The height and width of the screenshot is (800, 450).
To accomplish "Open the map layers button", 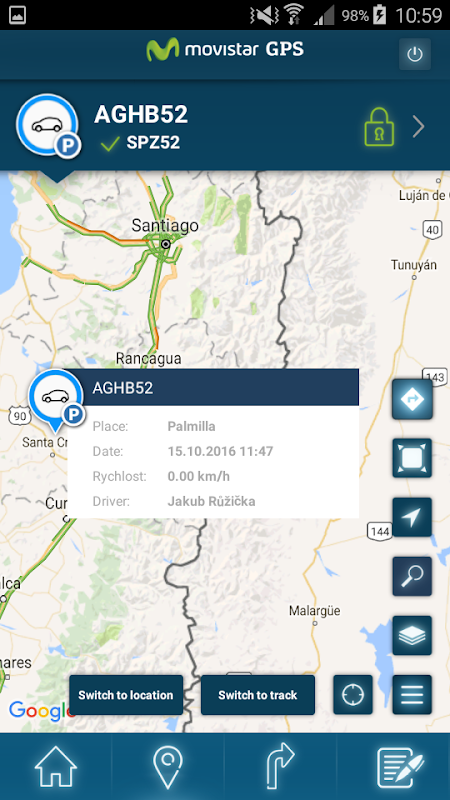I will pyautogui.click(x=412, y=636).
